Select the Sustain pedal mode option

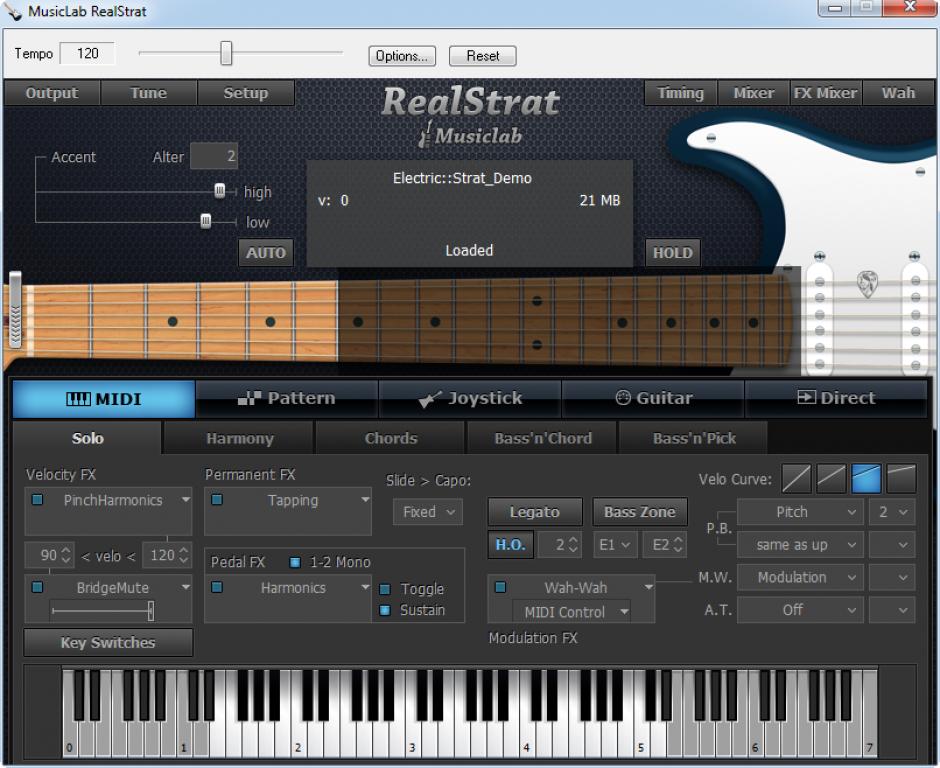pos(385,610)
